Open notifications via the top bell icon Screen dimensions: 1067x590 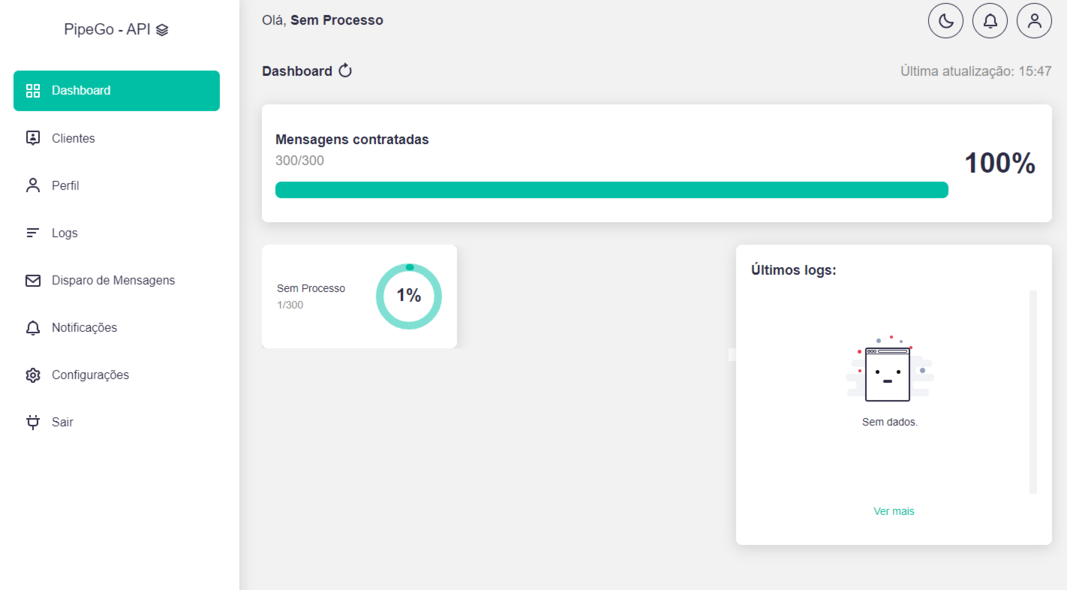click(989, 21)
